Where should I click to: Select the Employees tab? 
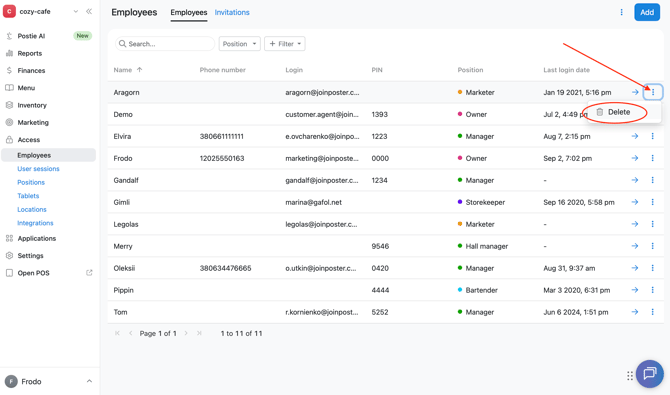coord(189,12)
